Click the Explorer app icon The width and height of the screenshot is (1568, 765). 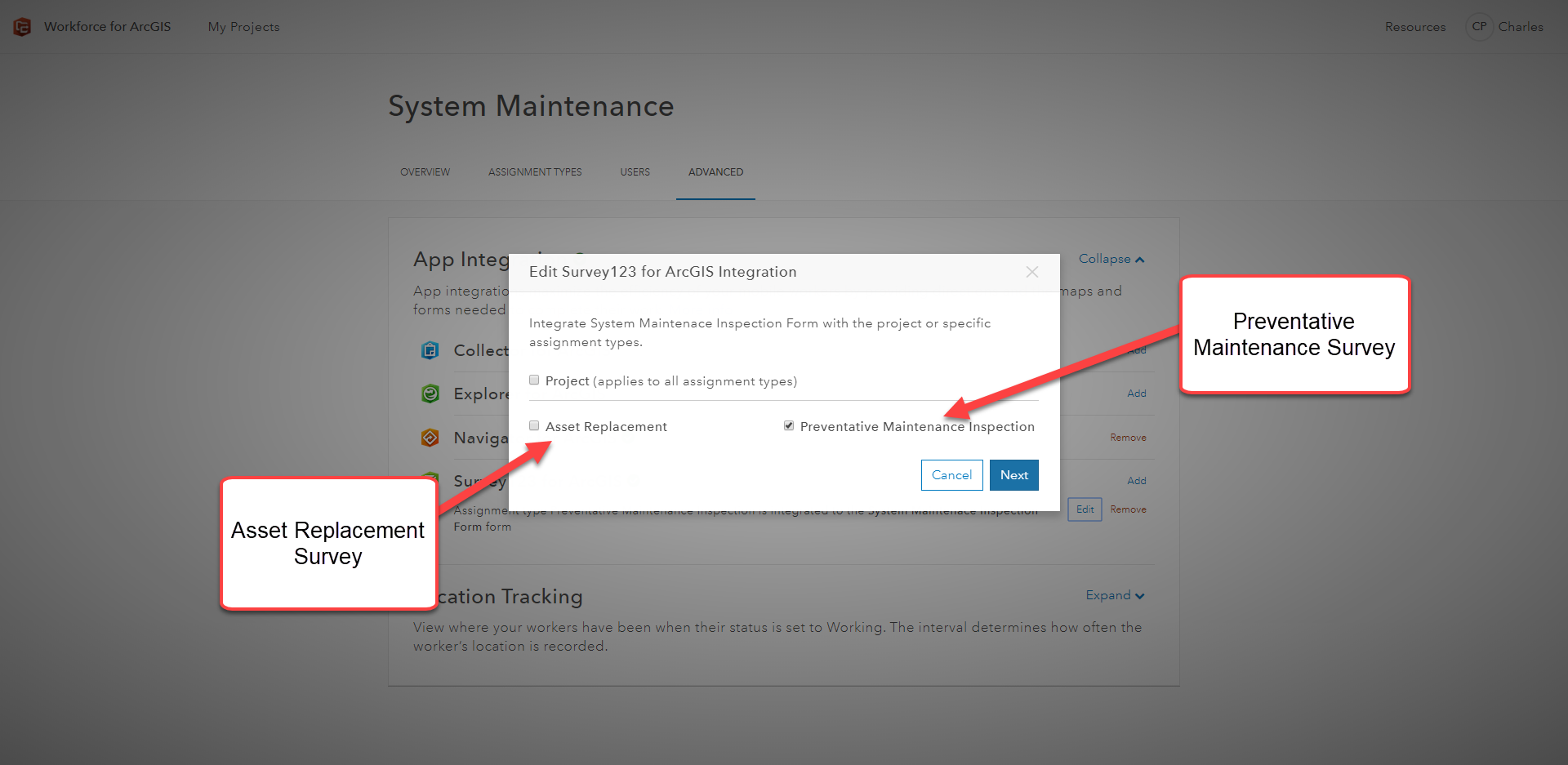tap(430, 394)
